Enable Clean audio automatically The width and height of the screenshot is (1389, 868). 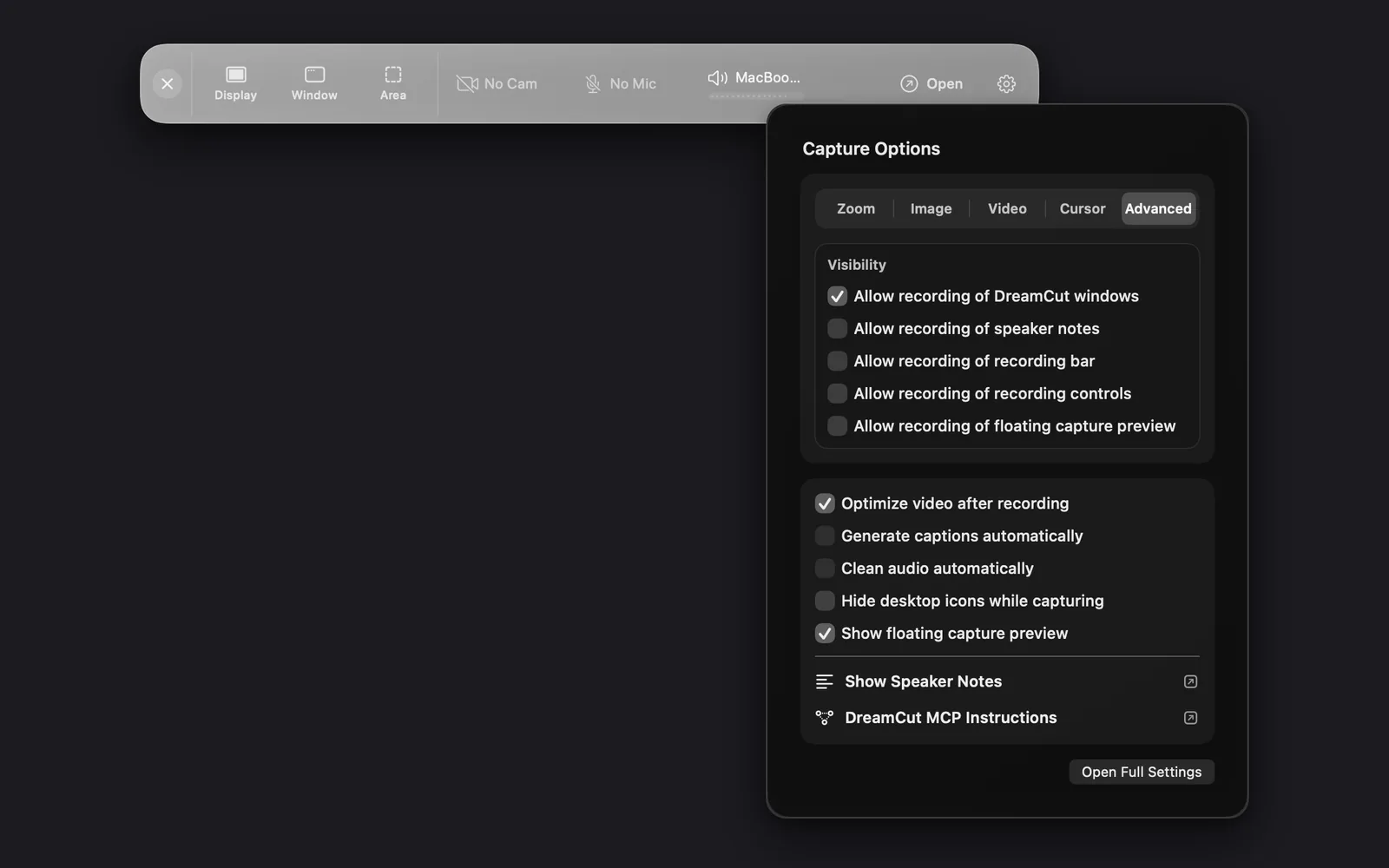click(x=825, y=569)
